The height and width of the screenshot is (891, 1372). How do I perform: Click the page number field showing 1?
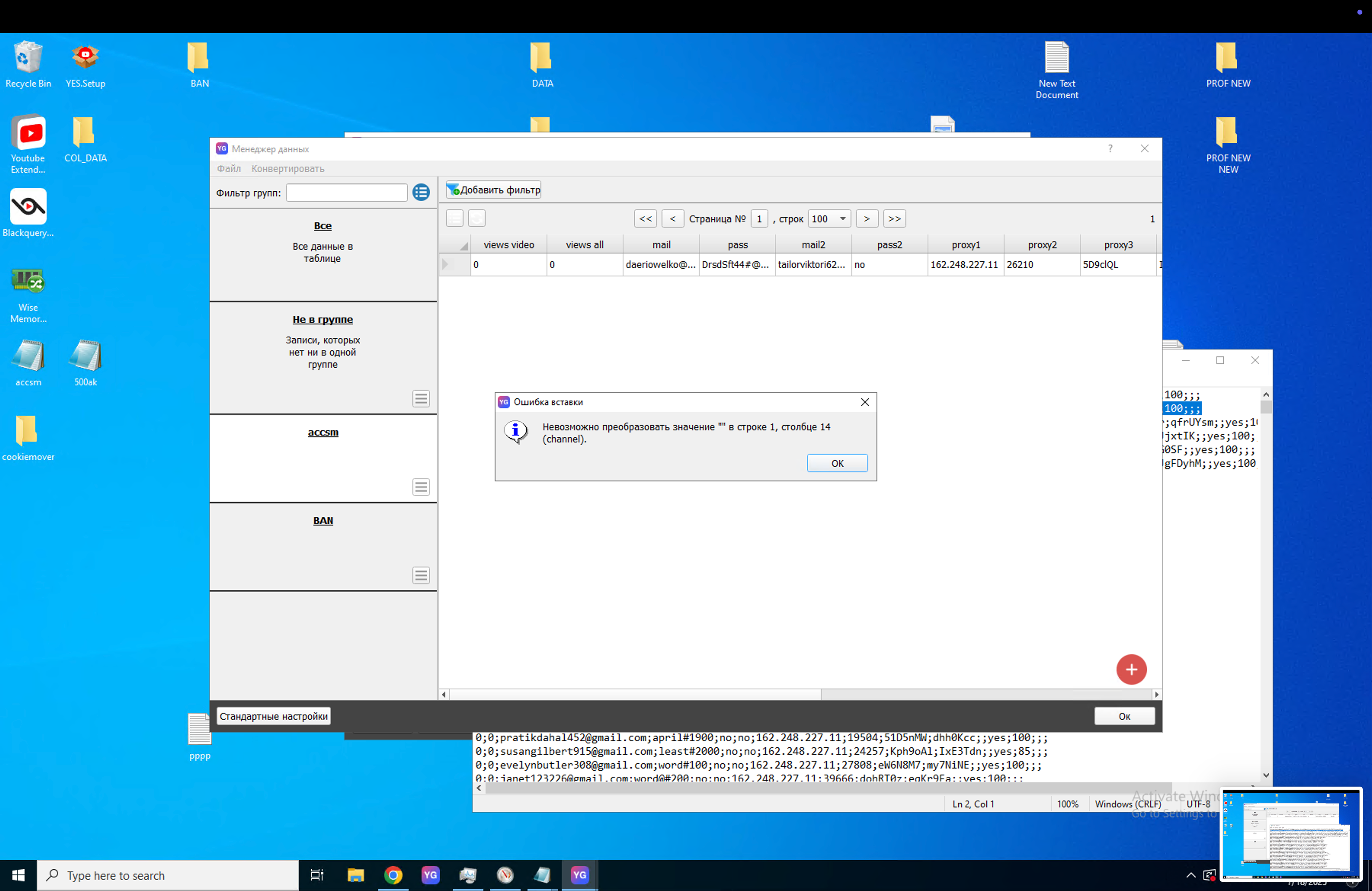tap(759, 219)
